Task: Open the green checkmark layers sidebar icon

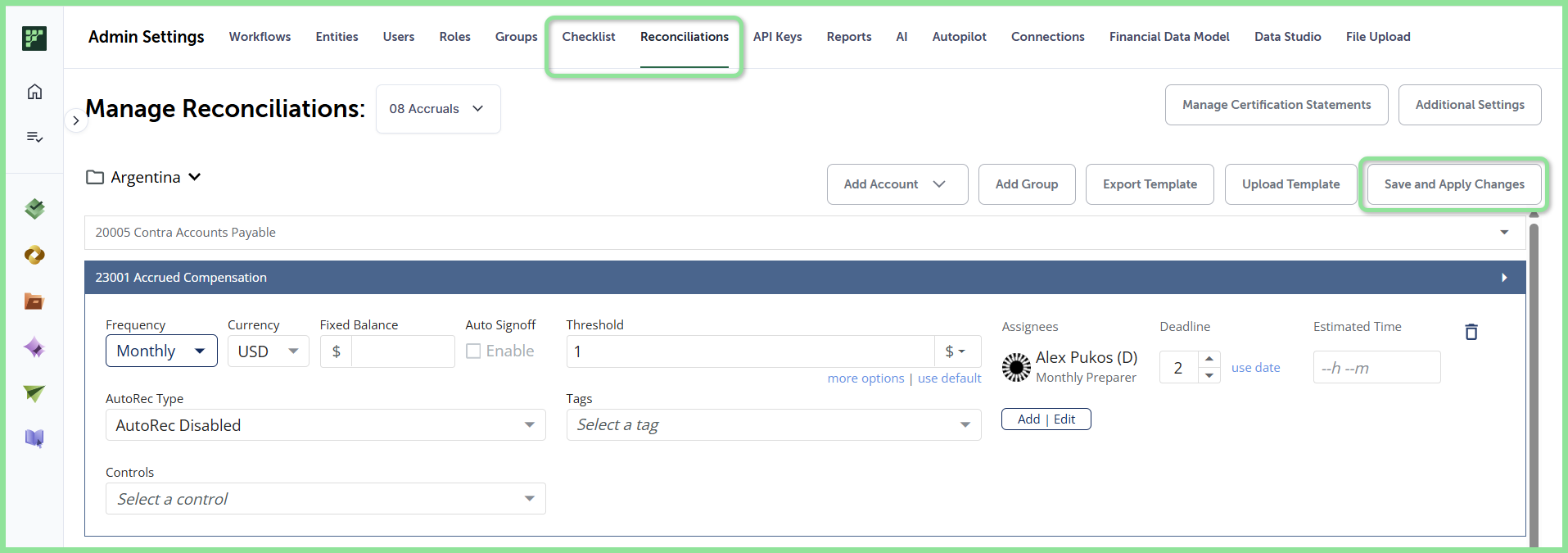Action: tap(34, 209)
